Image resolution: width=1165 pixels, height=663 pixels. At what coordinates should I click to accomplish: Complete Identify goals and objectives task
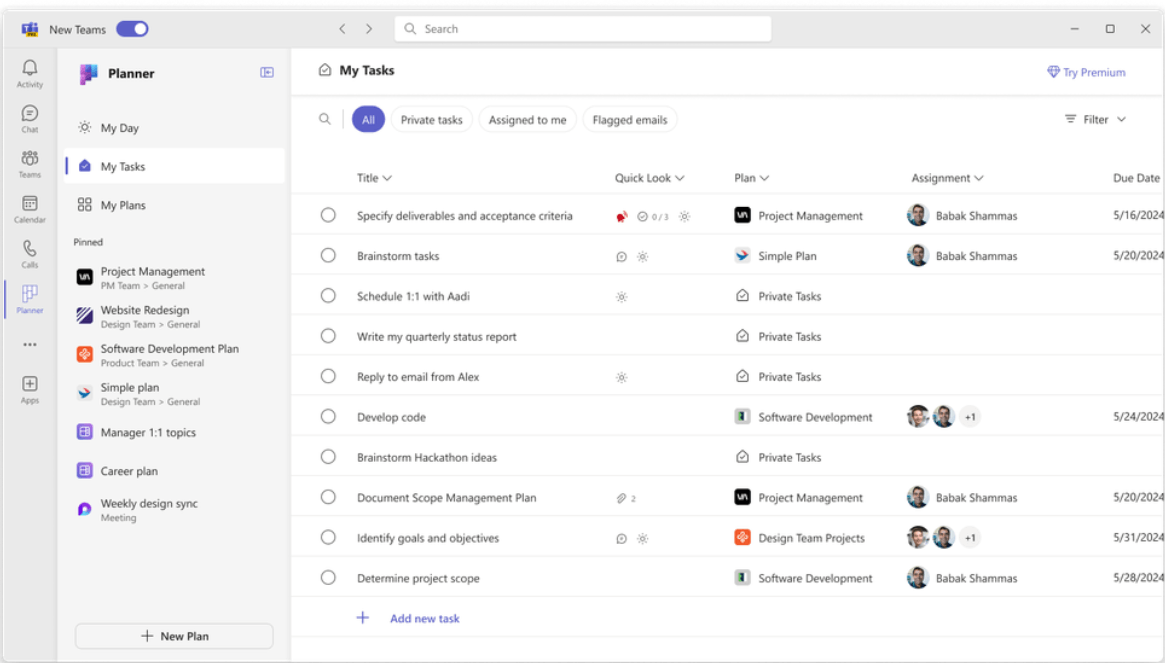tap(328, 537)
